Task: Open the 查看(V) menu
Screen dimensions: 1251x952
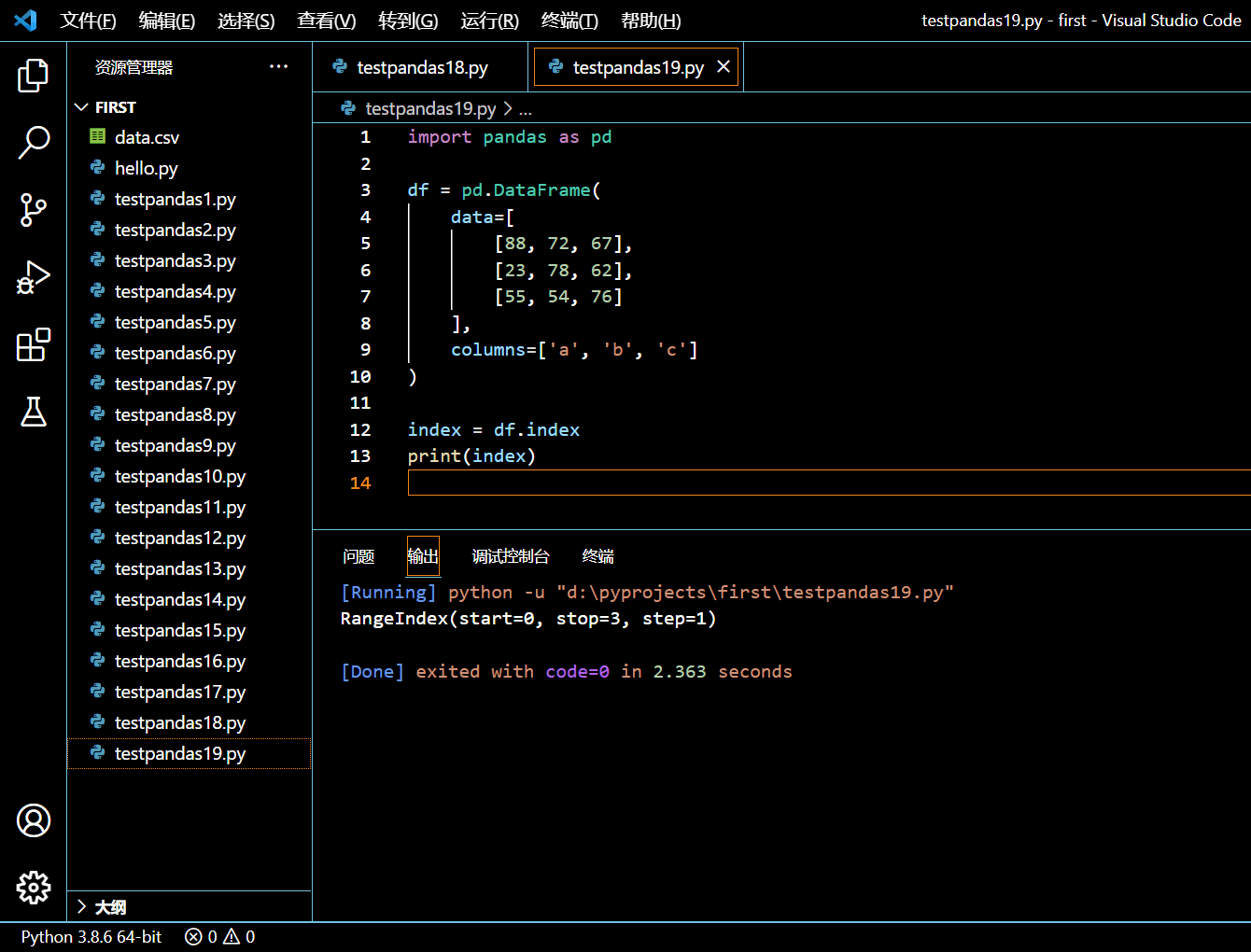Action: click(327, 21)
